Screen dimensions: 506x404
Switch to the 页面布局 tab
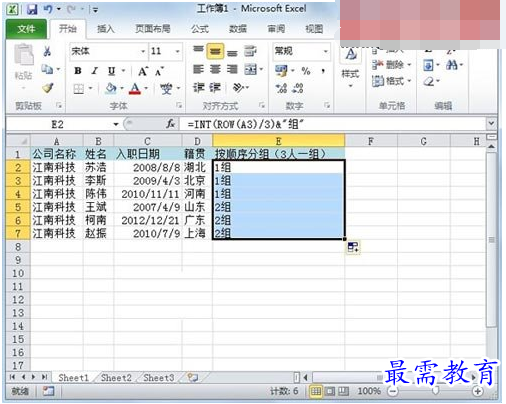pos(153,29)
